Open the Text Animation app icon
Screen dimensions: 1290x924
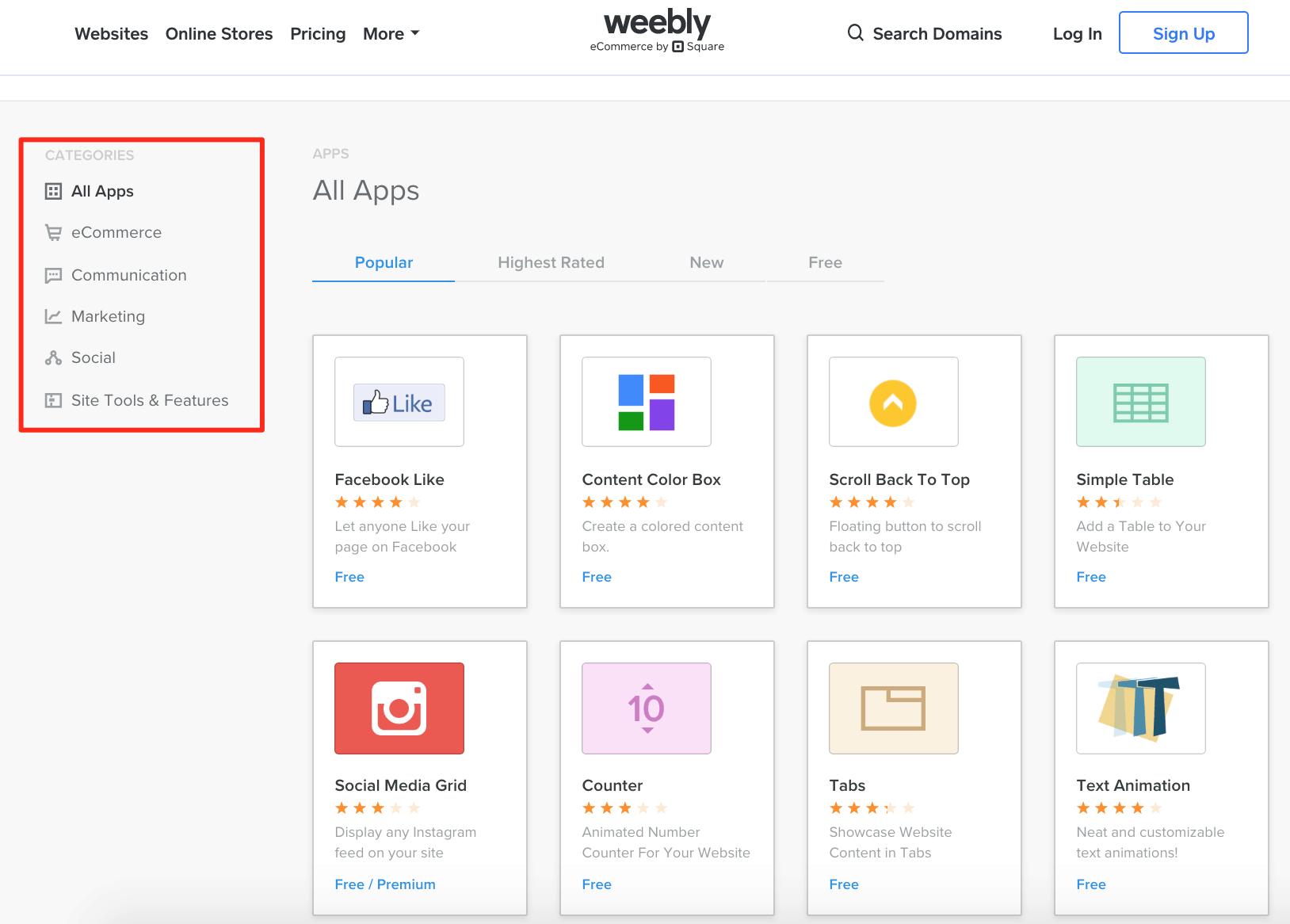[1141, 708]
